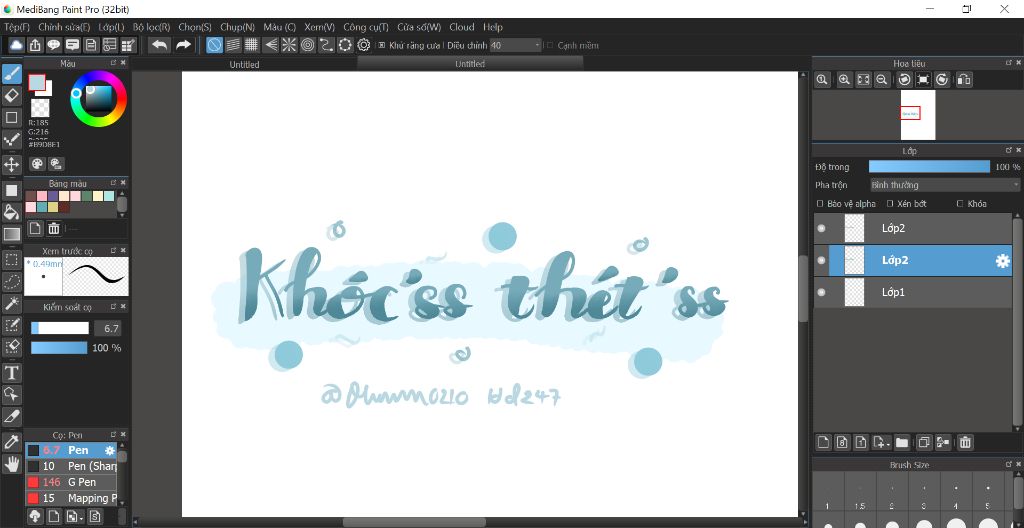Image resolution: width=1024 pixels, height=528 pixels.
Task: Click the foreground color swatch
Action: (x=37, y=82)
